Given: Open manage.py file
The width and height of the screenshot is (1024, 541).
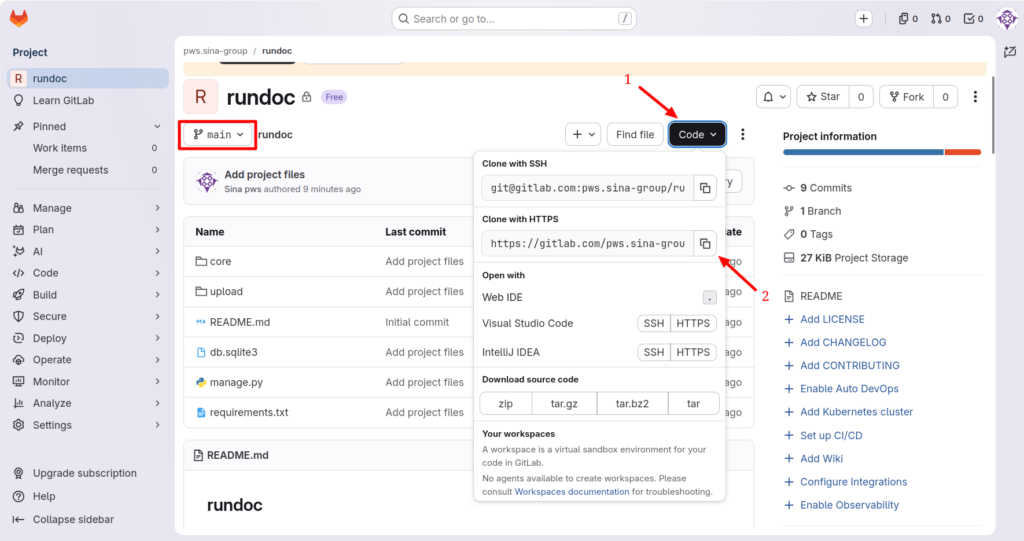Looking at the screenshot, I should coord(236,382).
